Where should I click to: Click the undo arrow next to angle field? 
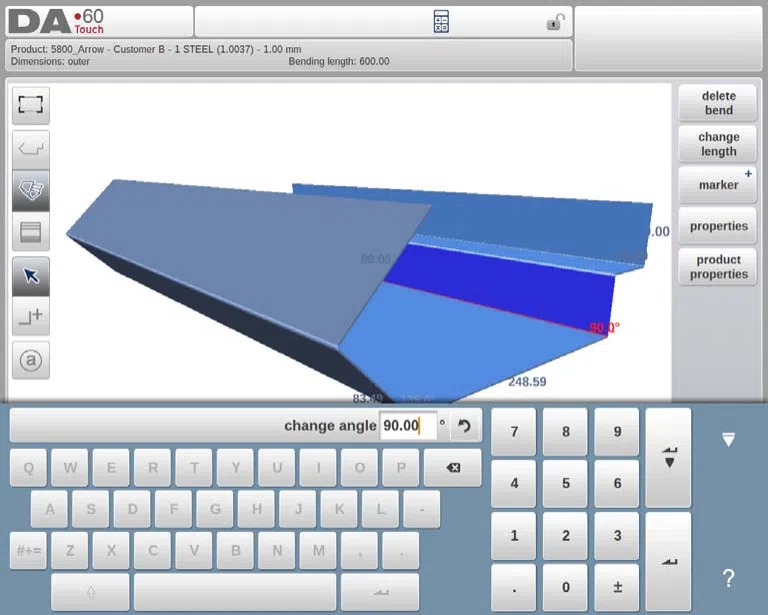(x=464, y=426)
